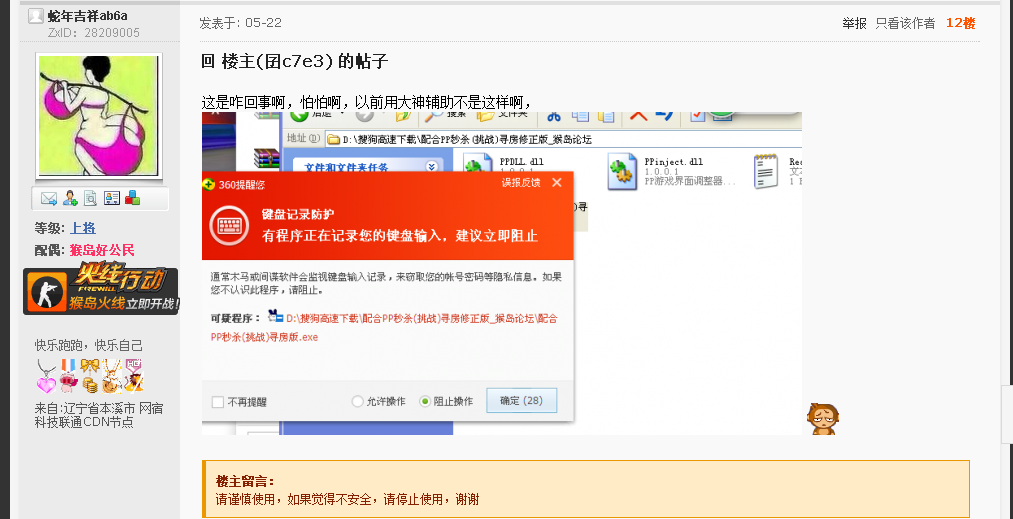Click the ZxID: 28209005 text
The height and width of the screenshot is (519, 1013).
pos(94,33)
